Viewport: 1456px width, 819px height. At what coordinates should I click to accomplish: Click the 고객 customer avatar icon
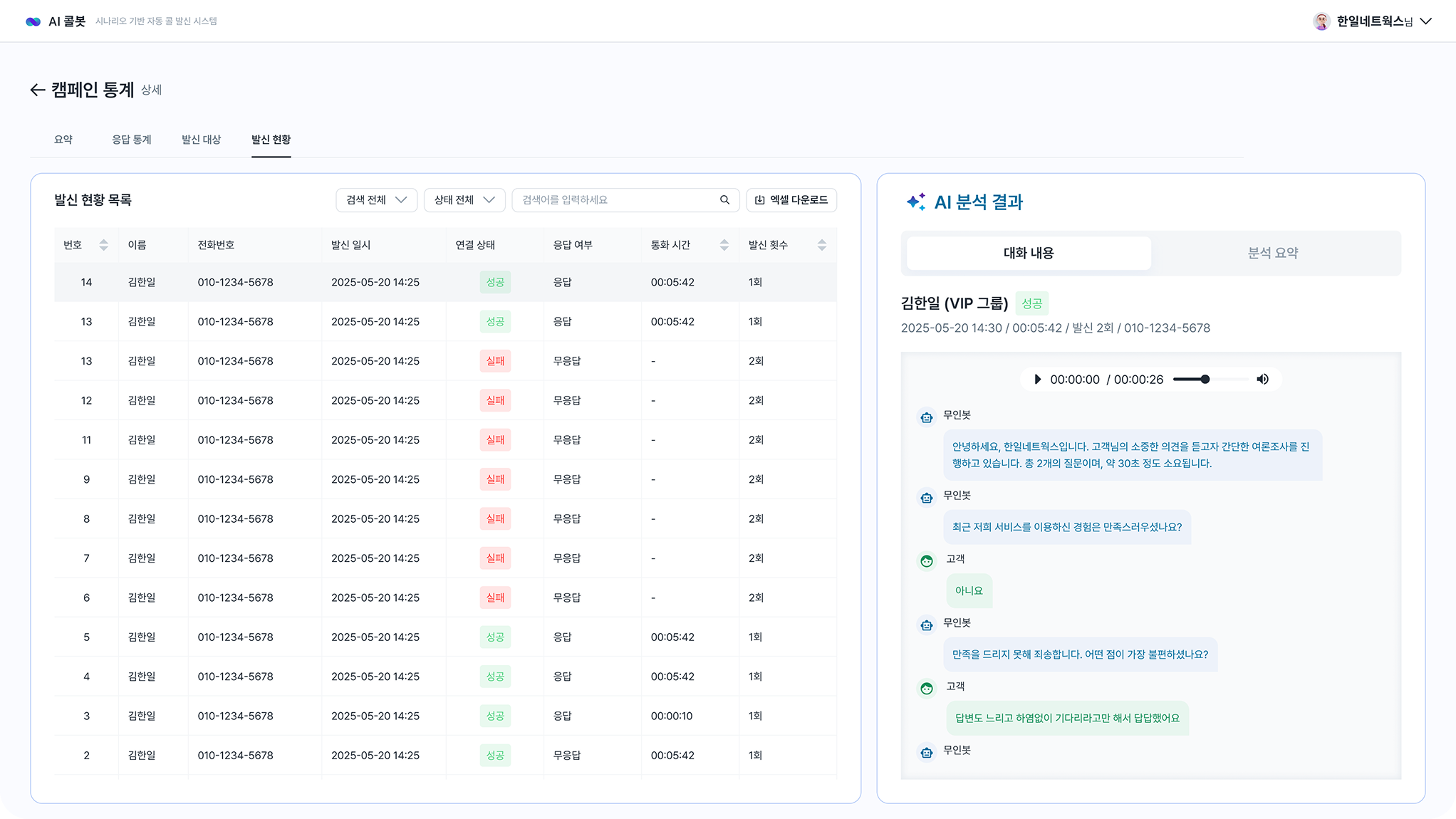pyautogui.click(x=926, y=561)
